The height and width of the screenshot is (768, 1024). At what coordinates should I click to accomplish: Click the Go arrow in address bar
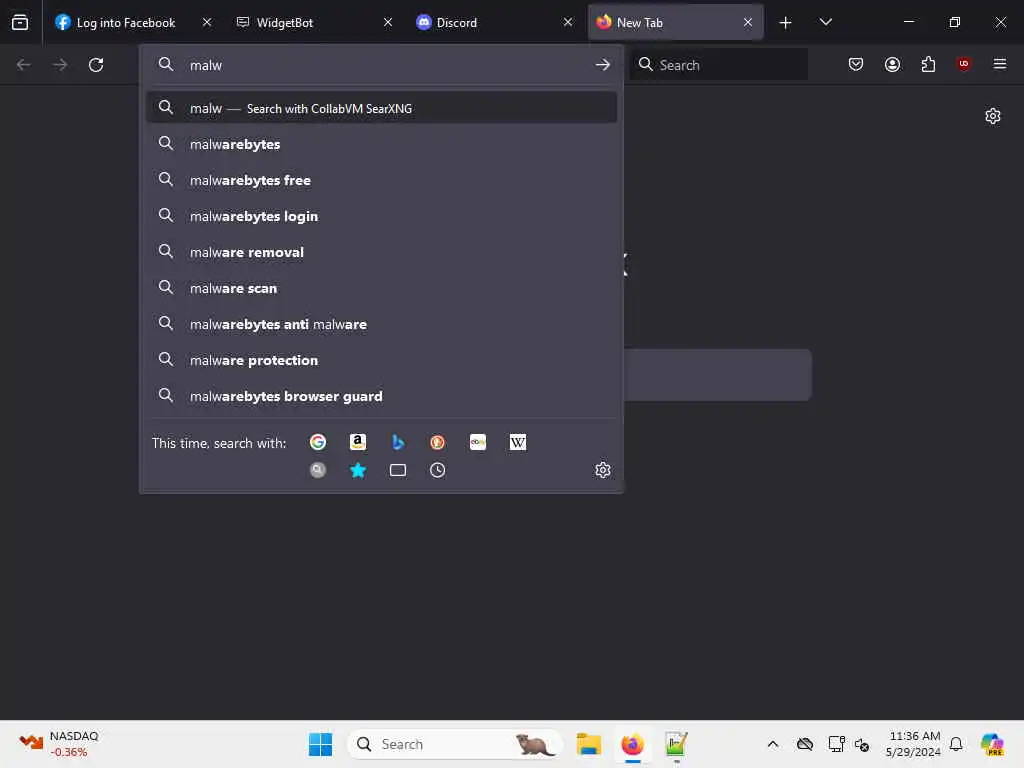[603, 65]
